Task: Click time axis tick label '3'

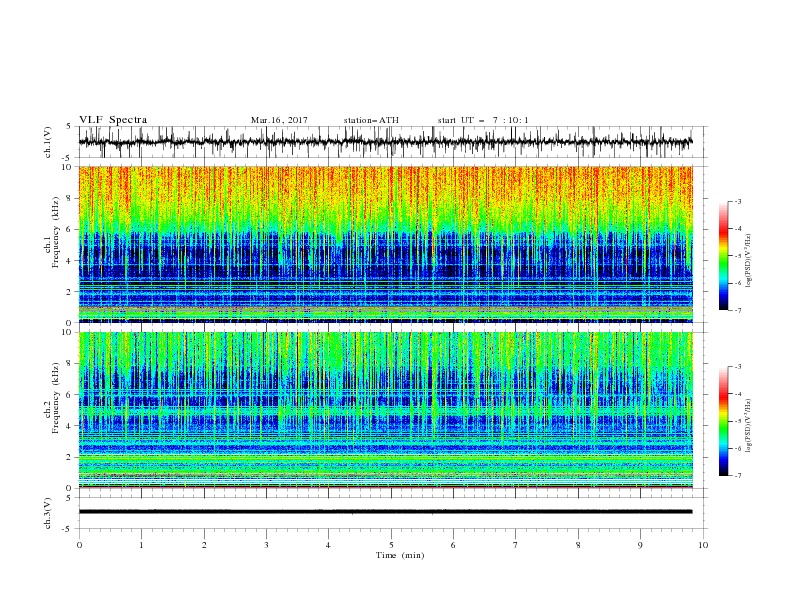Action: [266, 545]
